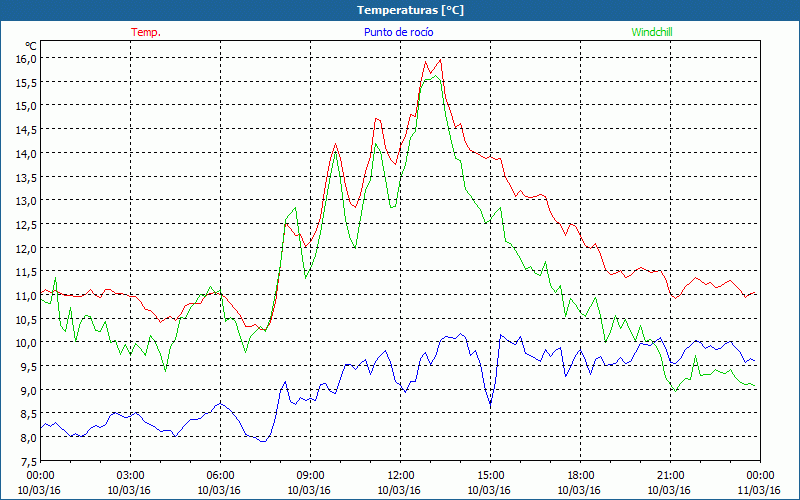800x500 pixels.
Task: Click the 18:00 time label on x-axis
Action: tap(580, 475)
